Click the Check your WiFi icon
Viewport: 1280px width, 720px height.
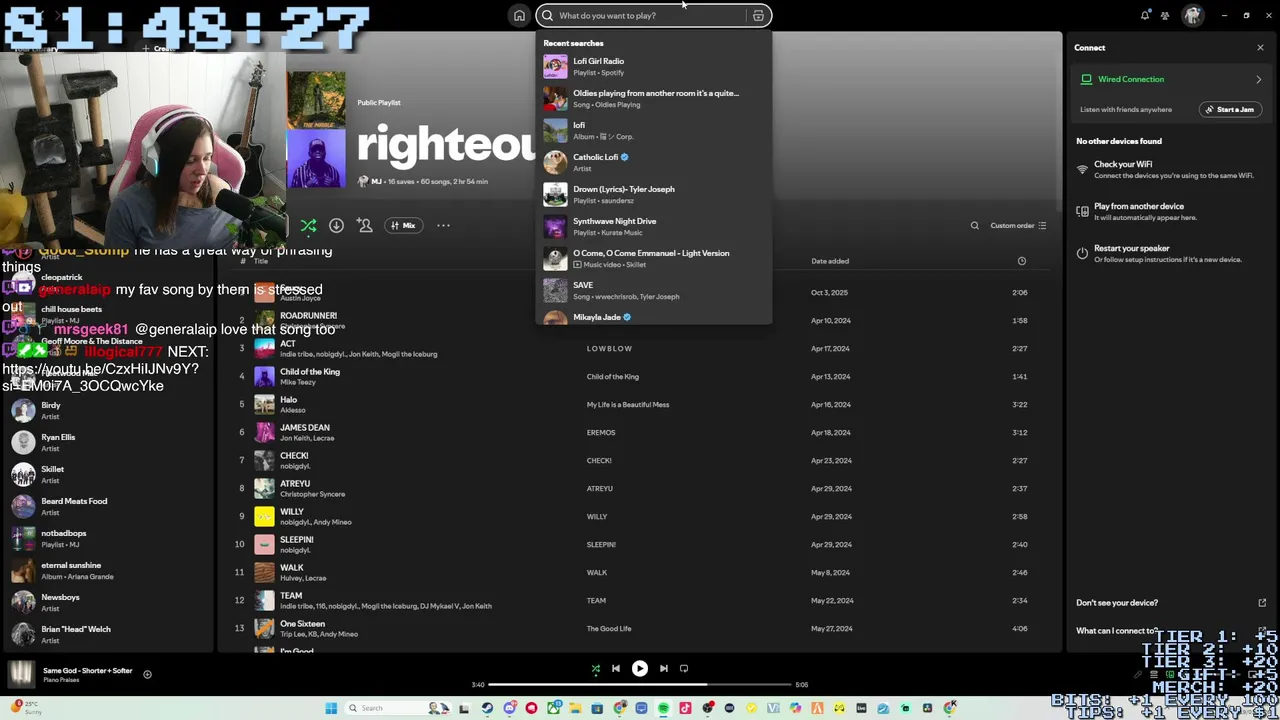pos(1082,169)
